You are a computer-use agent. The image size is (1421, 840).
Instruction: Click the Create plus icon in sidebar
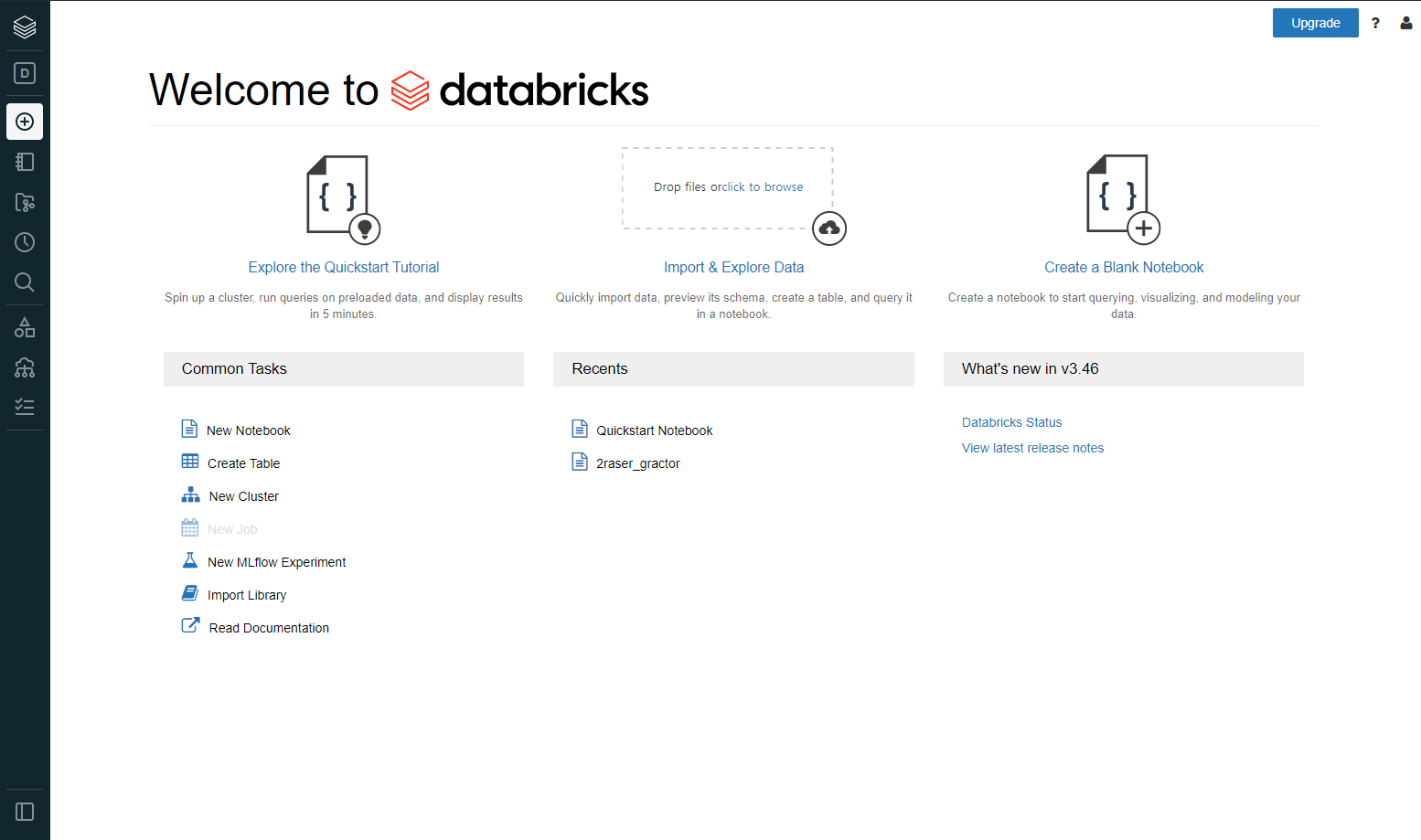(x=25, y=122)
